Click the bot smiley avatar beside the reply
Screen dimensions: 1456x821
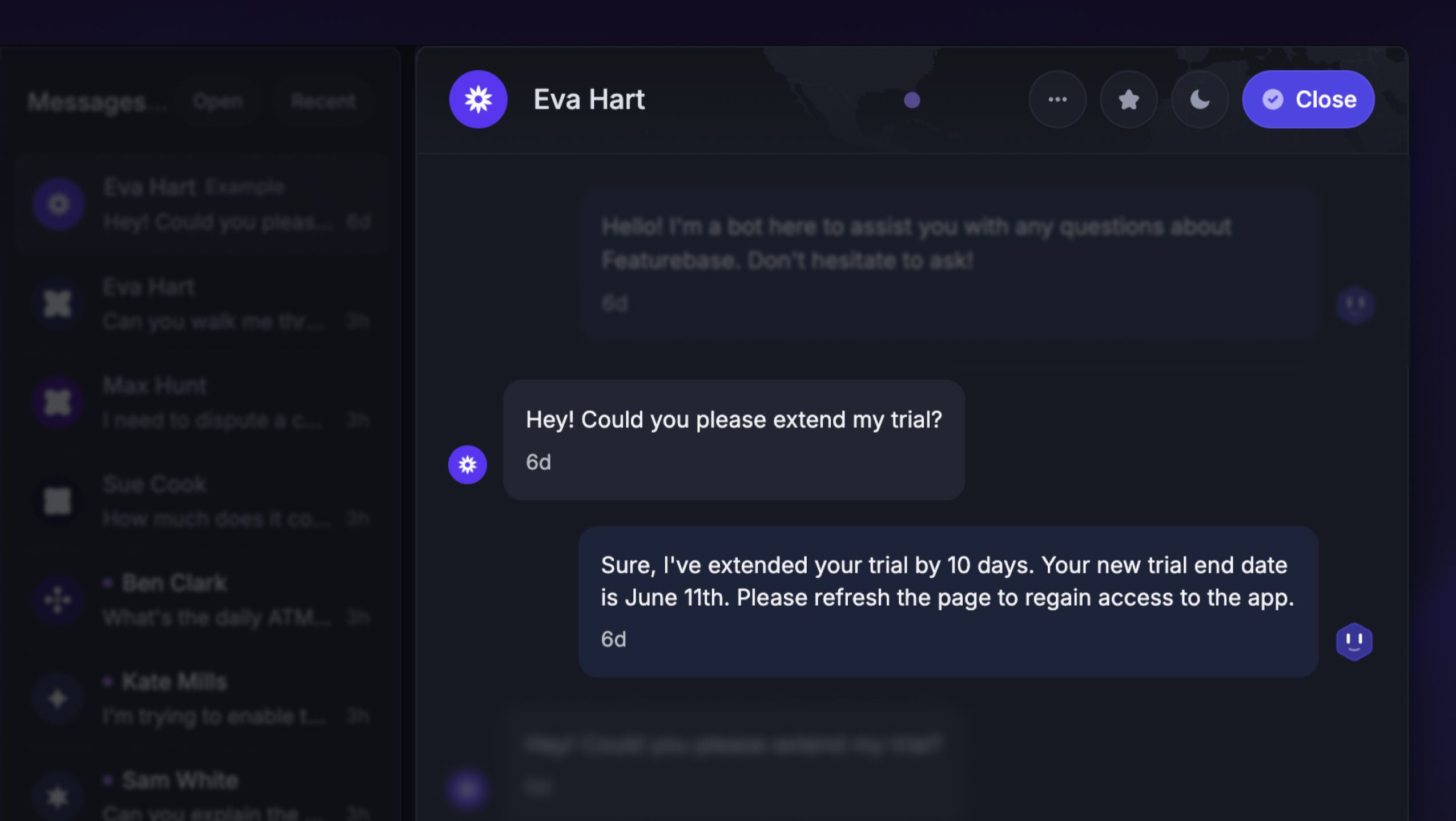(1354, 641)
